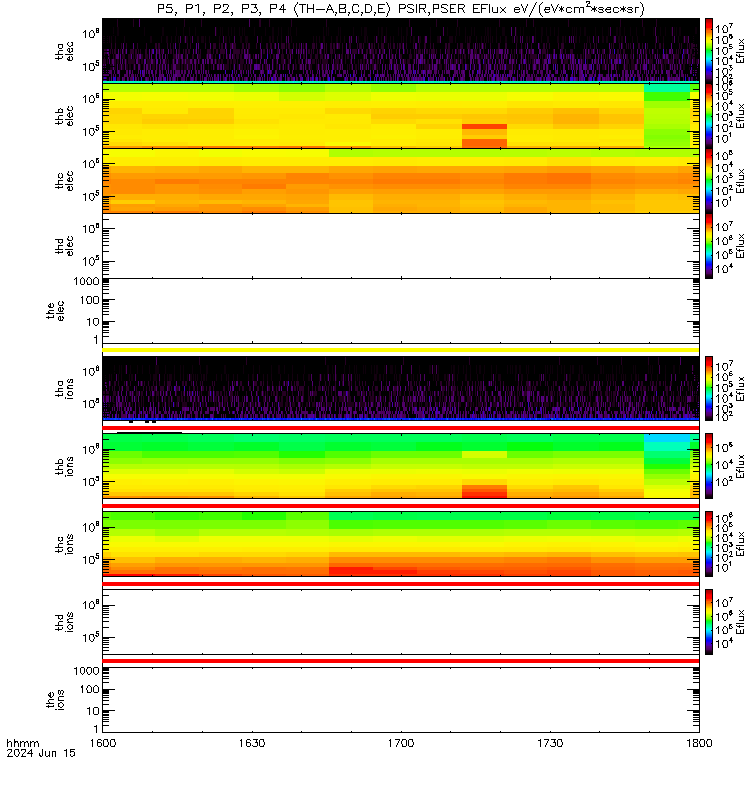Viewport: 750px width, 800px height.
Task: Click the plot title mentioning PSIR,PSER EFlux
Action: (x=401, y=9)
